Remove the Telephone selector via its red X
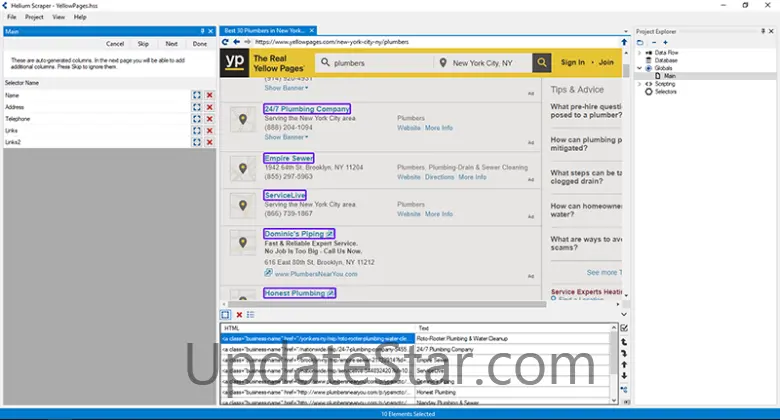780x420 pixels. (x=209, y=119)
